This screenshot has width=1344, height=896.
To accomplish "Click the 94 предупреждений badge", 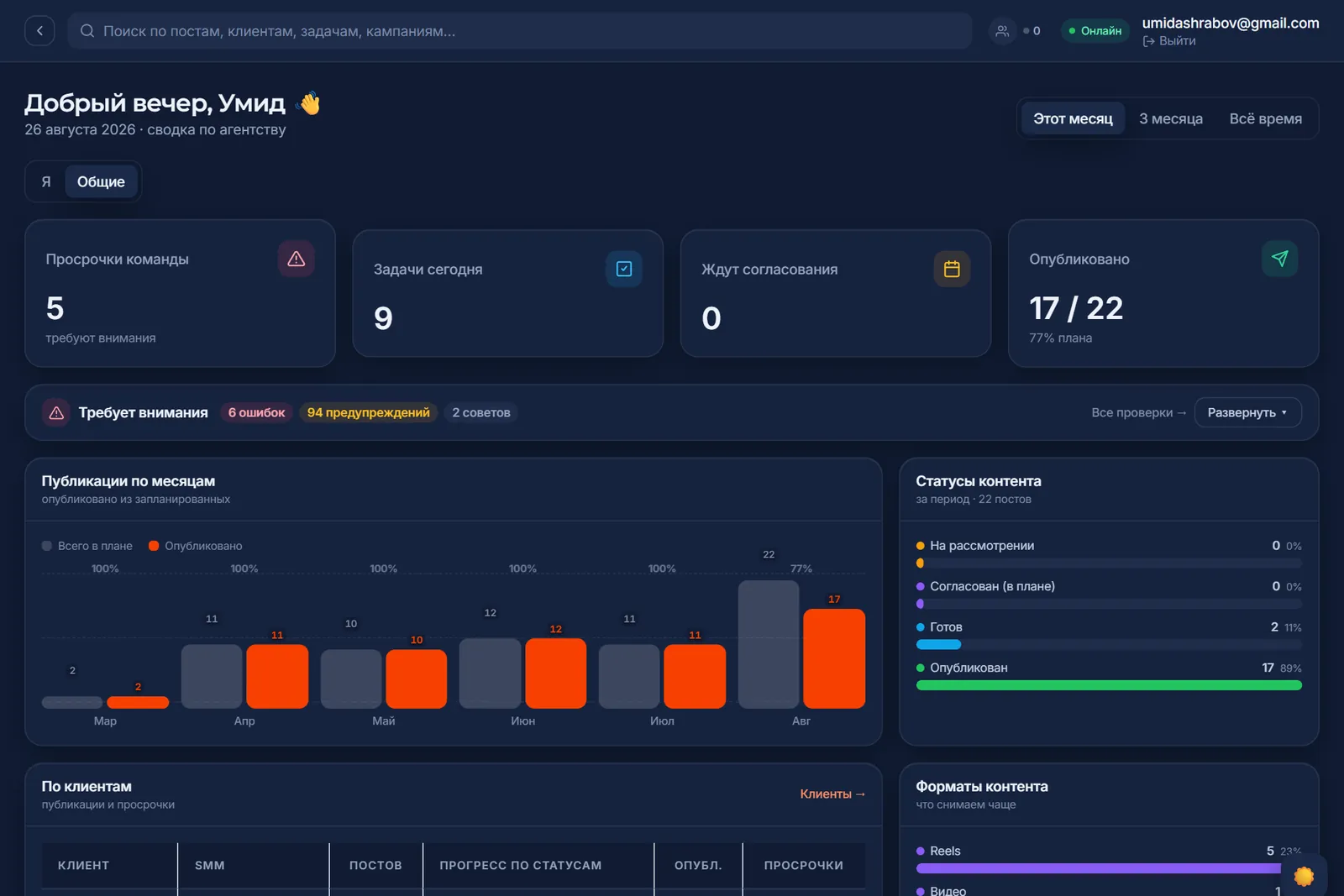I will tap(368, 412).
